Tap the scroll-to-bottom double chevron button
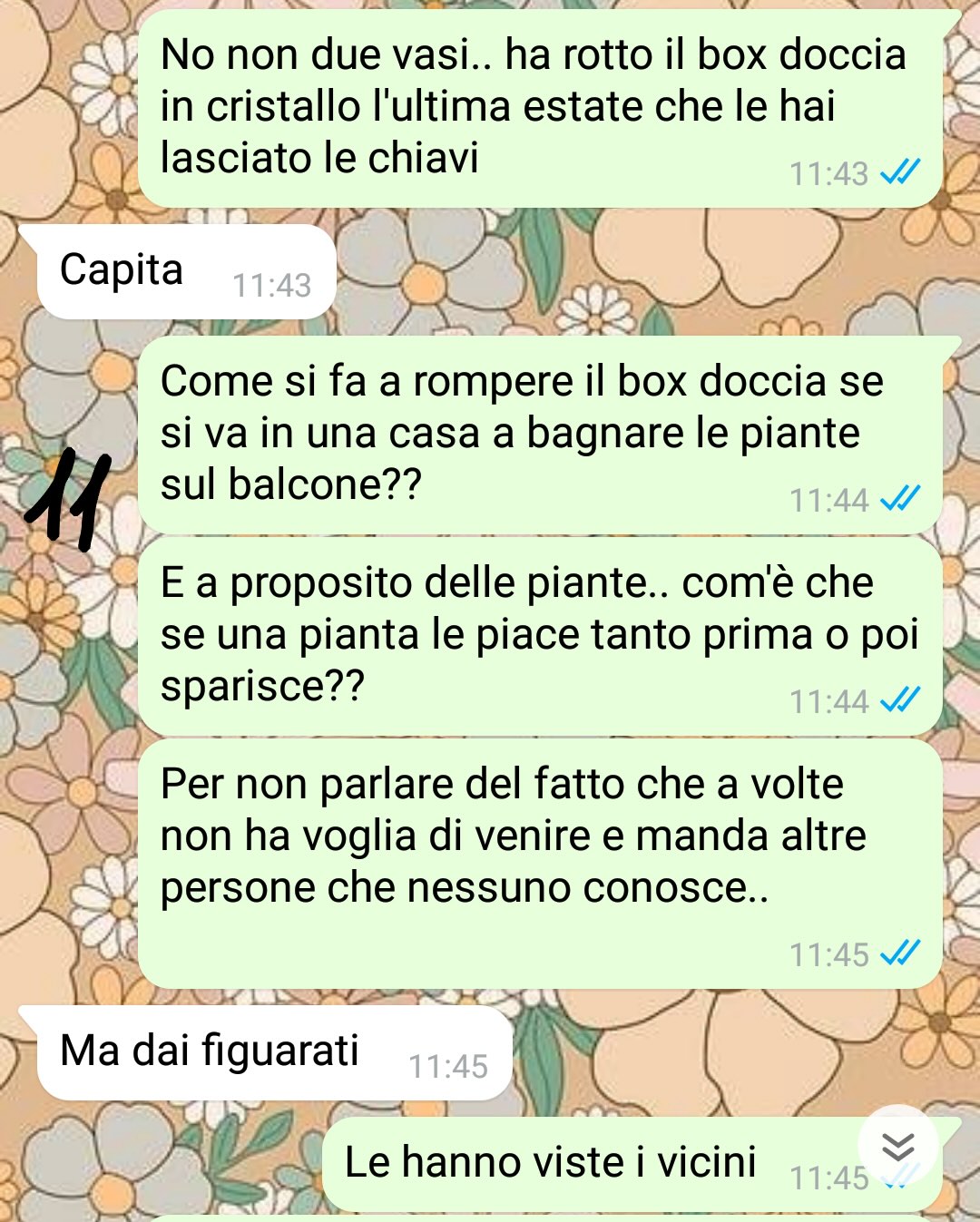 [897, 1148]
